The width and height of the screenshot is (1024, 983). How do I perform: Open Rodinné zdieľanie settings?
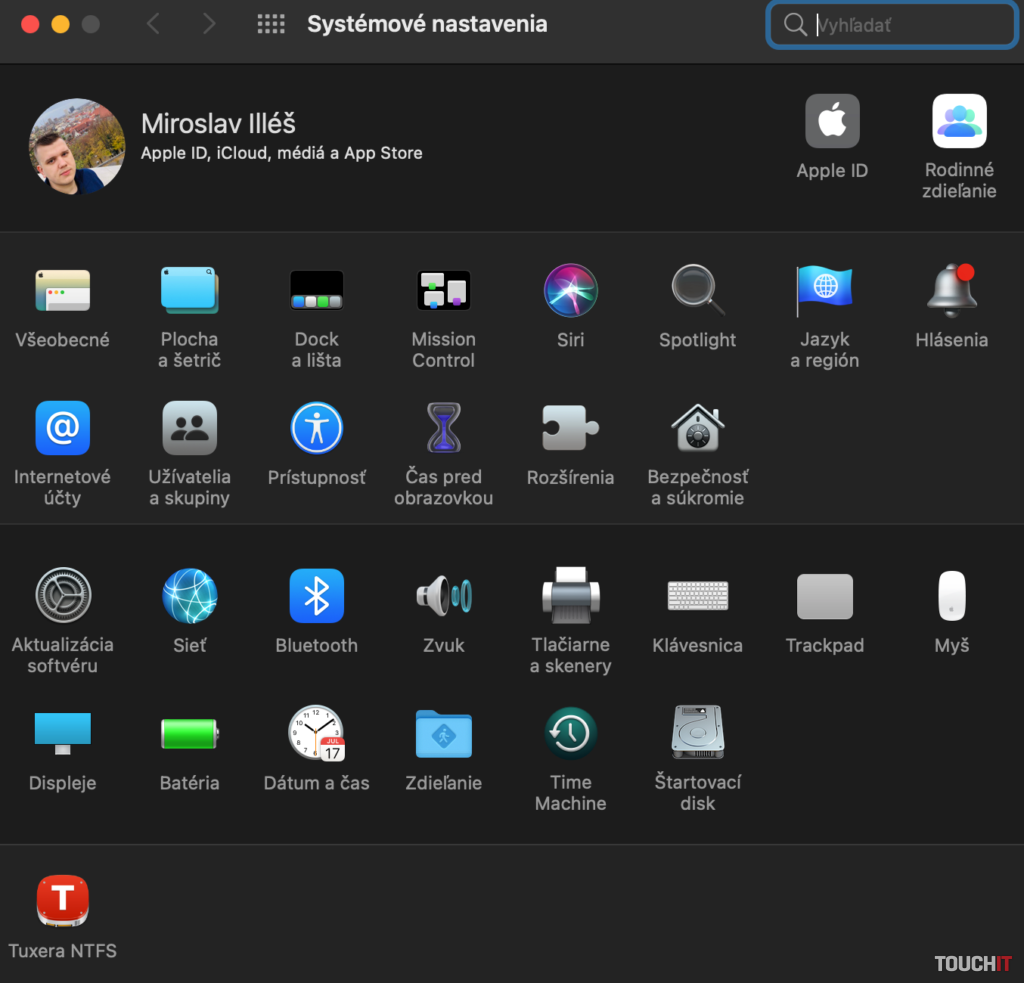pyautogui.click(x=958, y=120)
